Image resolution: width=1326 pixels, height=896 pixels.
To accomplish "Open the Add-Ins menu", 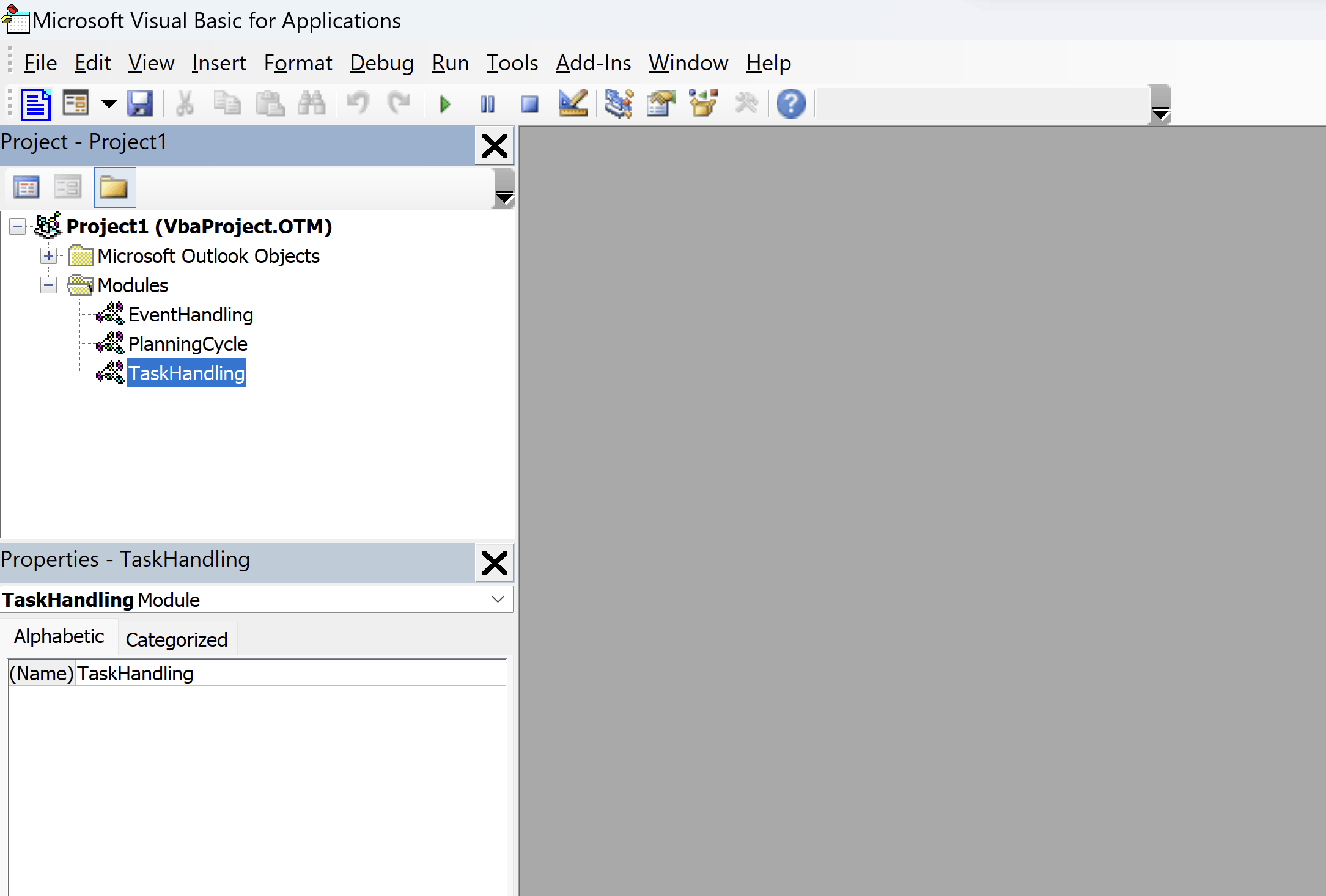I will tap(594, 63).
